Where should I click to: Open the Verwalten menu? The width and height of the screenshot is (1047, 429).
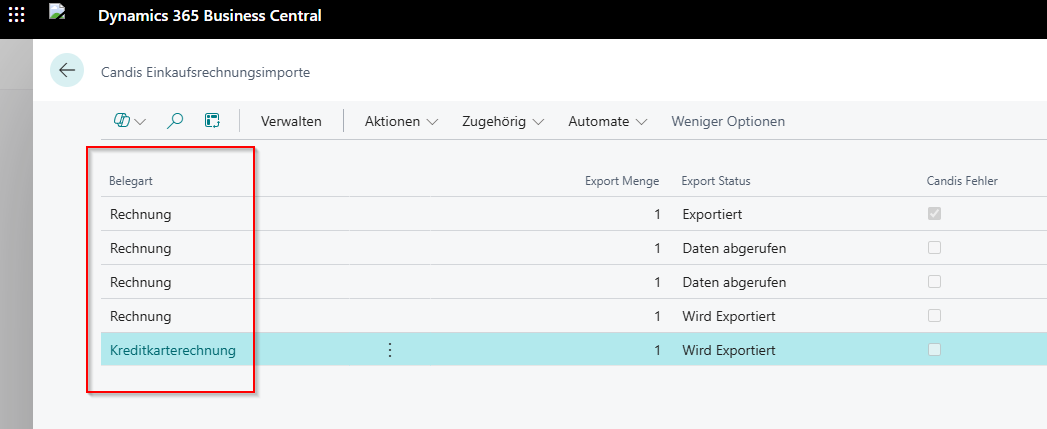tap(291, 121)
